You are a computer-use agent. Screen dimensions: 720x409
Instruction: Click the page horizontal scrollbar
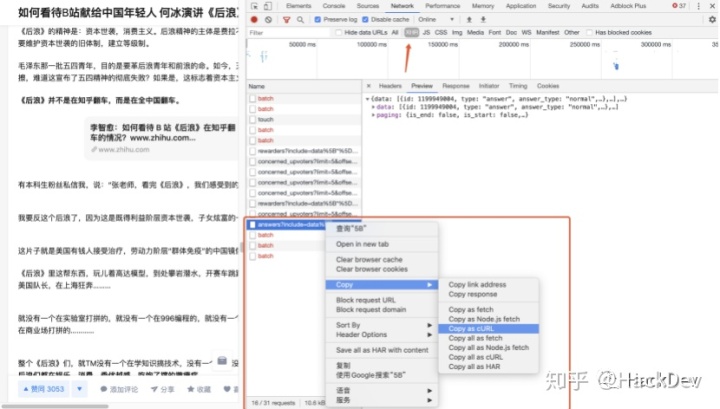(x=55, y=406)
